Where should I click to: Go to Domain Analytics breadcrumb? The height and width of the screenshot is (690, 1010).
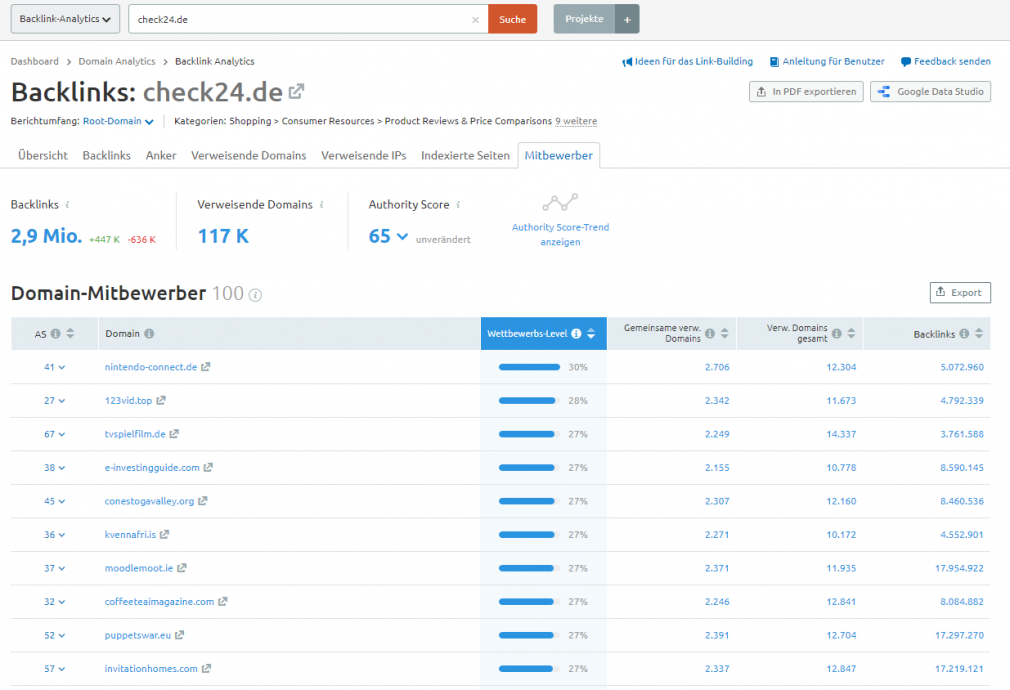[x=117, y=61]
